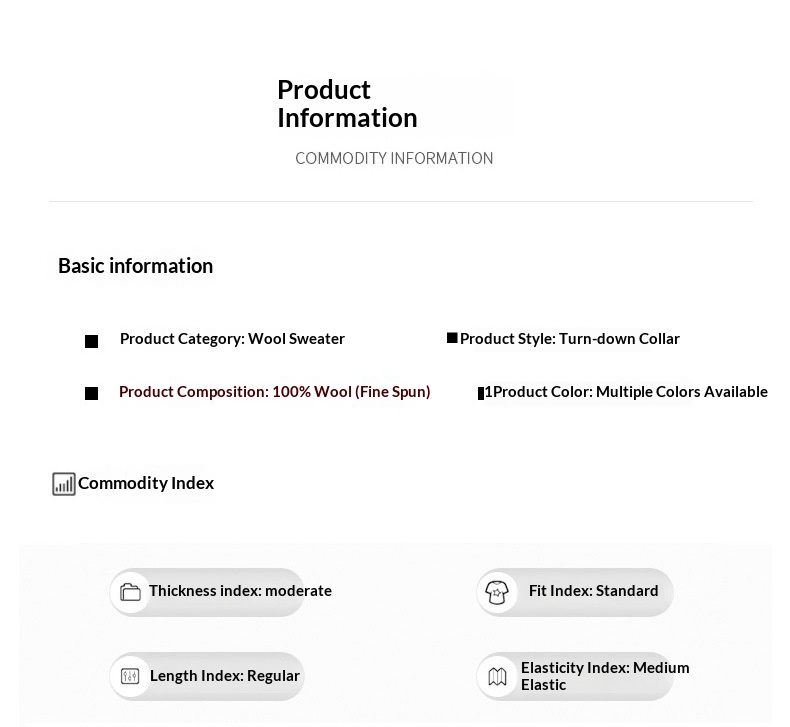Click Product Color: Multiple Colors Available text
The image size is (790, 727).
pos(630,392)
